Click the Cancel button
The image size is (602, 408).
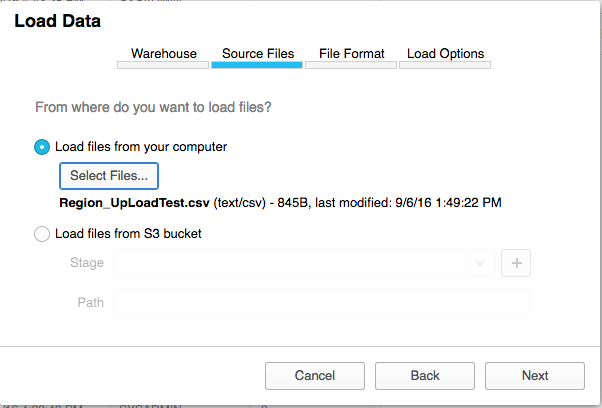[315, 376]
